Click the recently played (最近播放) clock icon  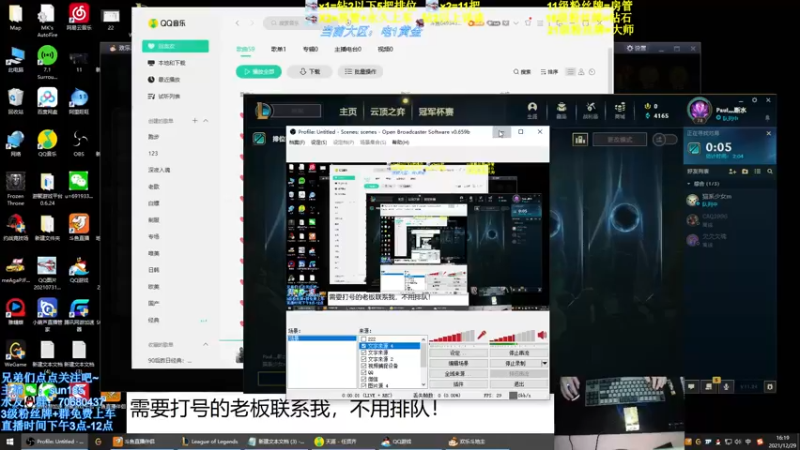coord(151,80)
